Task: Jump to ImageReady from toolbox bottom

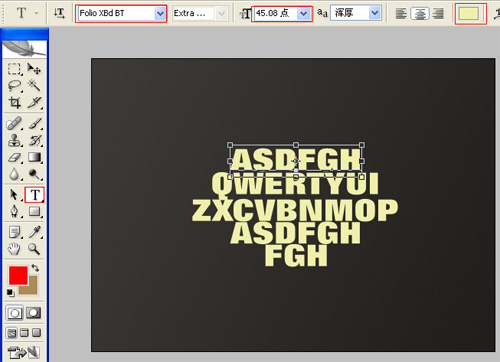Action: (x=24, y=352)
